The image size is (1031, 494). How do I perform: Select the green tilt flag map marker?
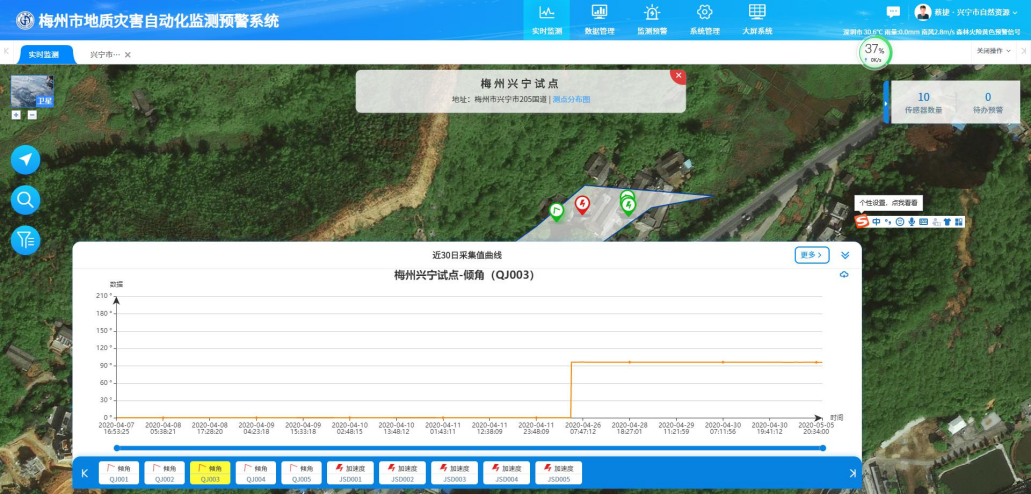tap(557, 212)
